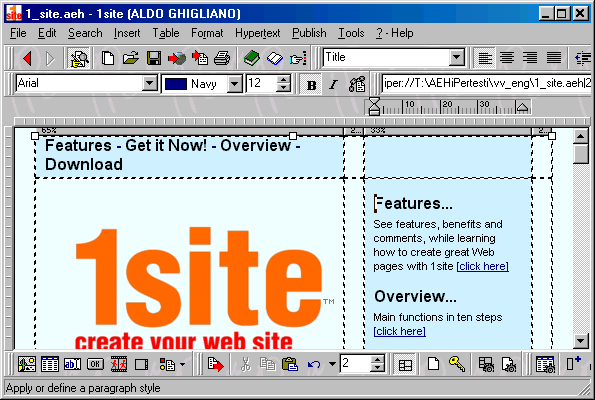Follow the Features click here link
The image size is (595, 400).
(x=482, y=266)
